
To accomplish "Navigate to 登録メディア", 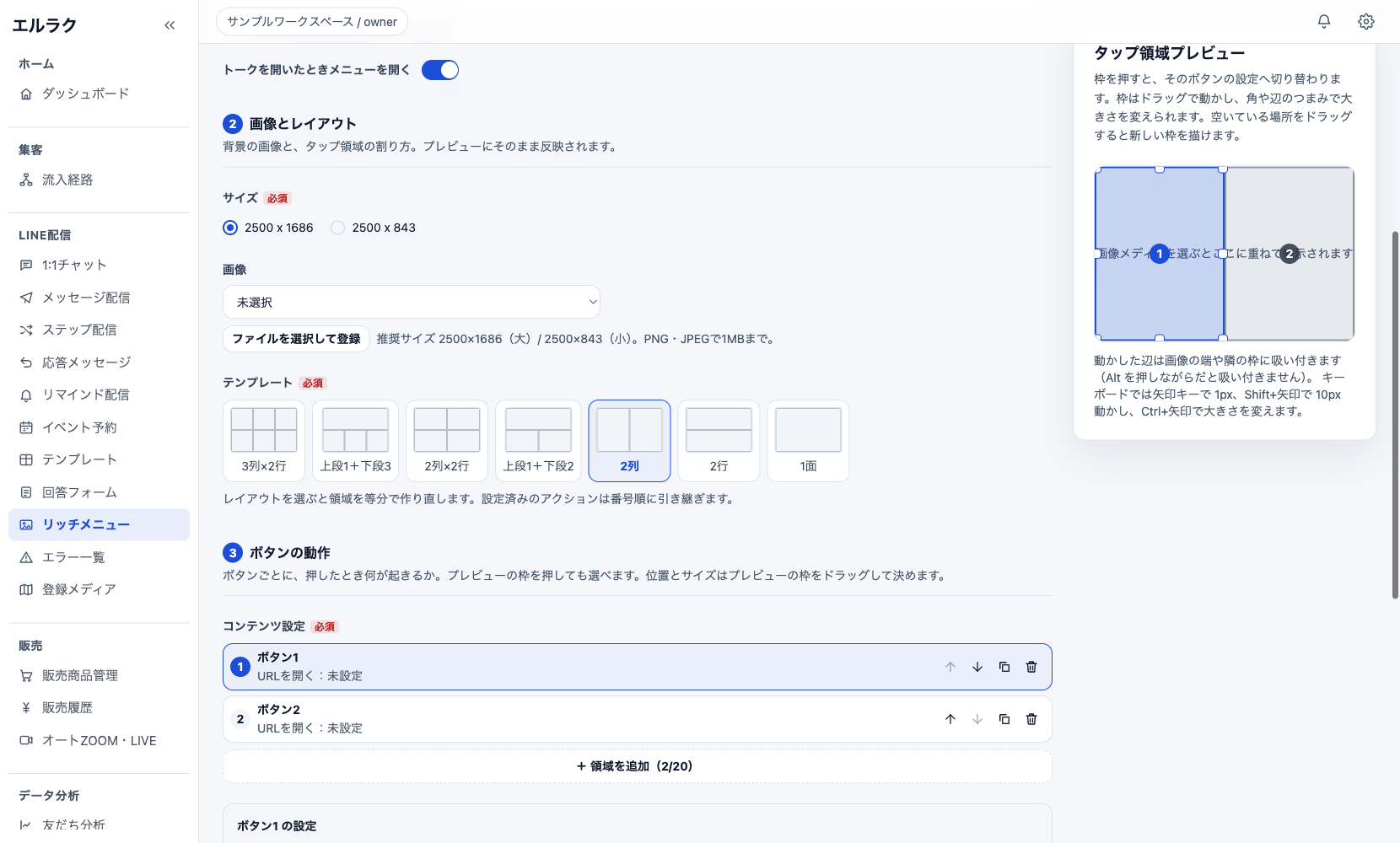I will (x=99, y=589).
